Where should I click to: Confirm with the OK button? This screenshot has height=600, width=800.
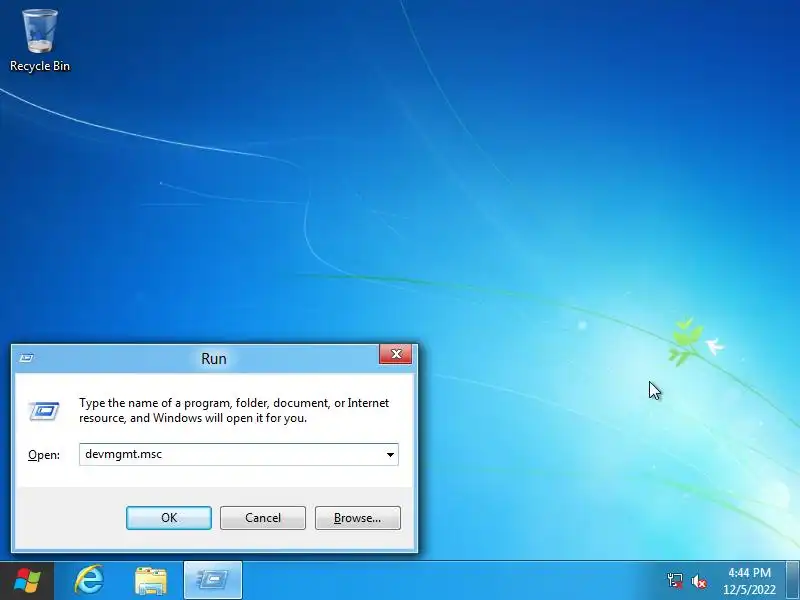click(x=169, y=518)
